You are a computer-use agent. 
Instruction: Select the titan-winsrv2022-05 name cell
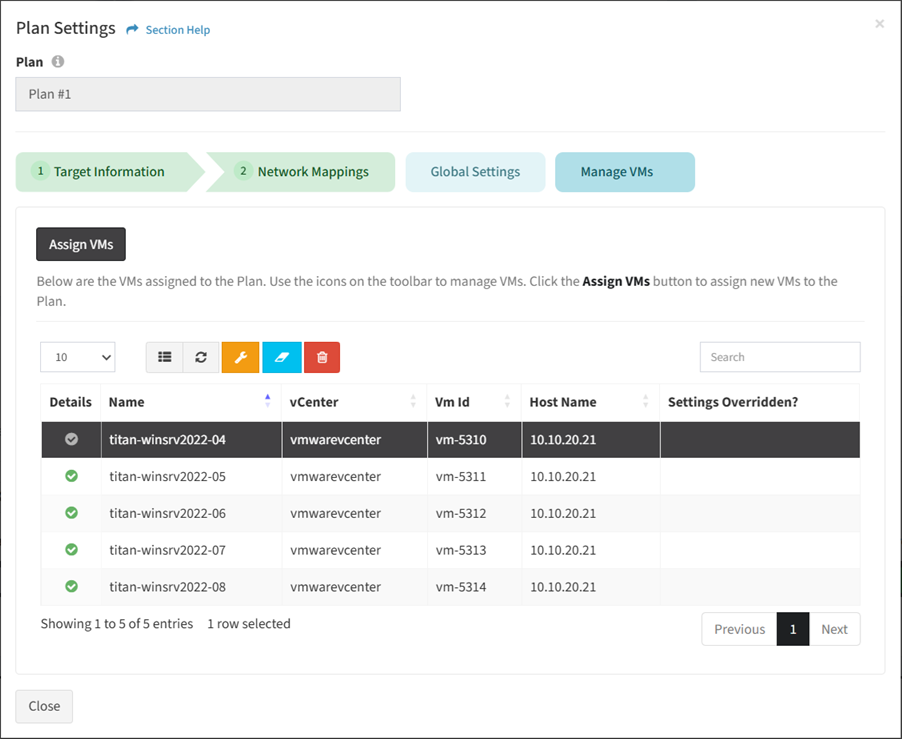point(191,476)
